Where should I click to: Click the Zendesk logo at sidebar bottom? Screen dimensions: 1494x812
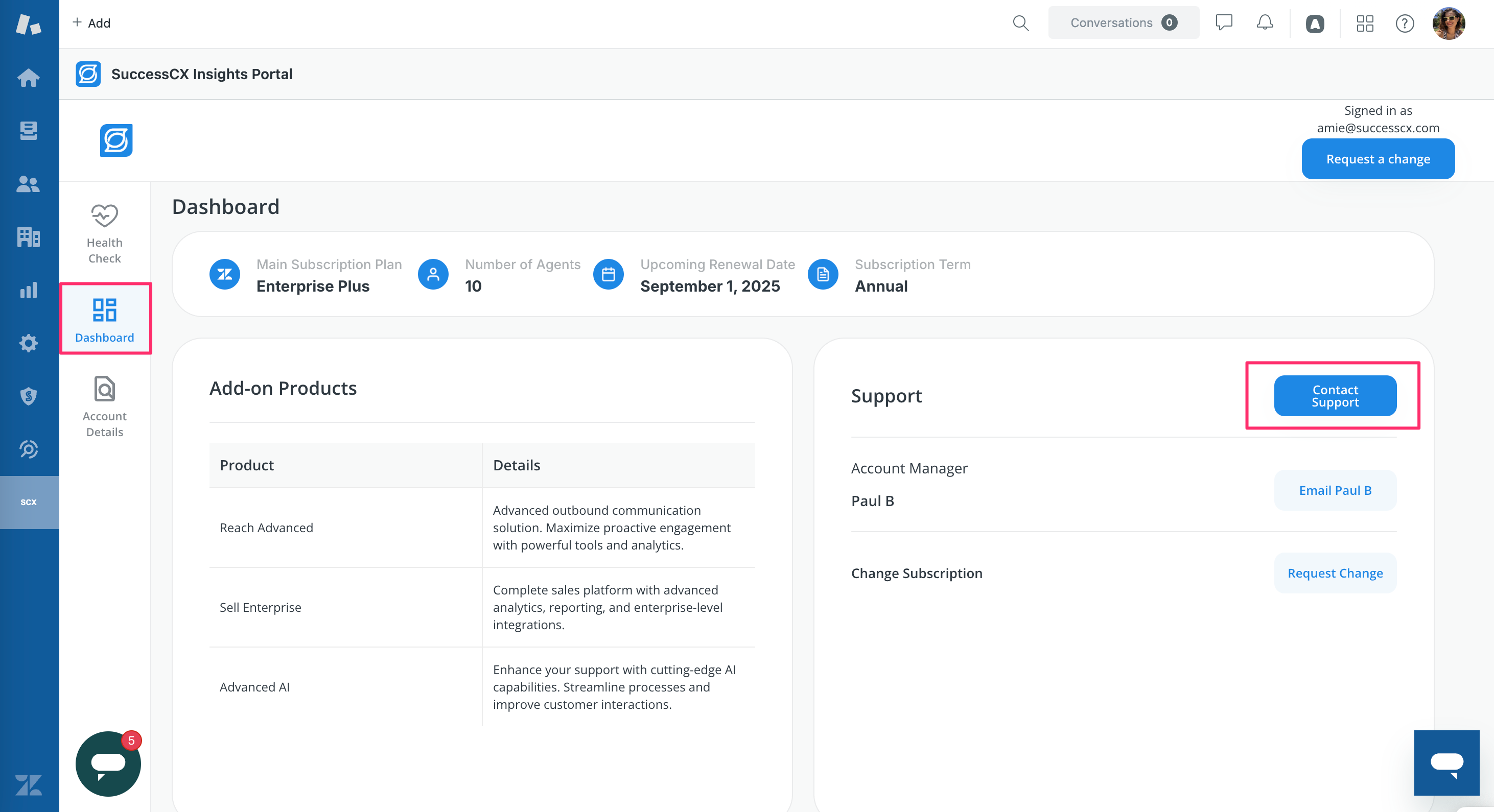tap(29, 786)
